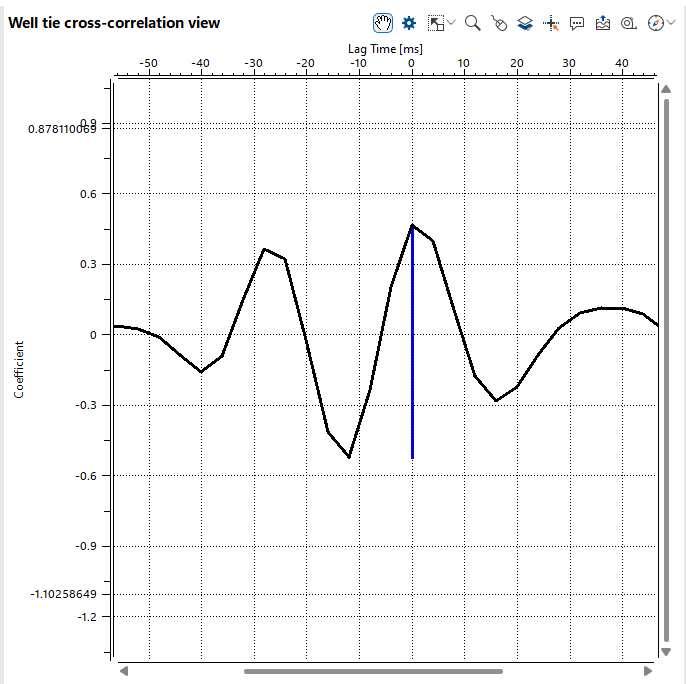Click the horizontal scrollbar left arrow
This screenshot has width=686, height=684.
point(124,671)
